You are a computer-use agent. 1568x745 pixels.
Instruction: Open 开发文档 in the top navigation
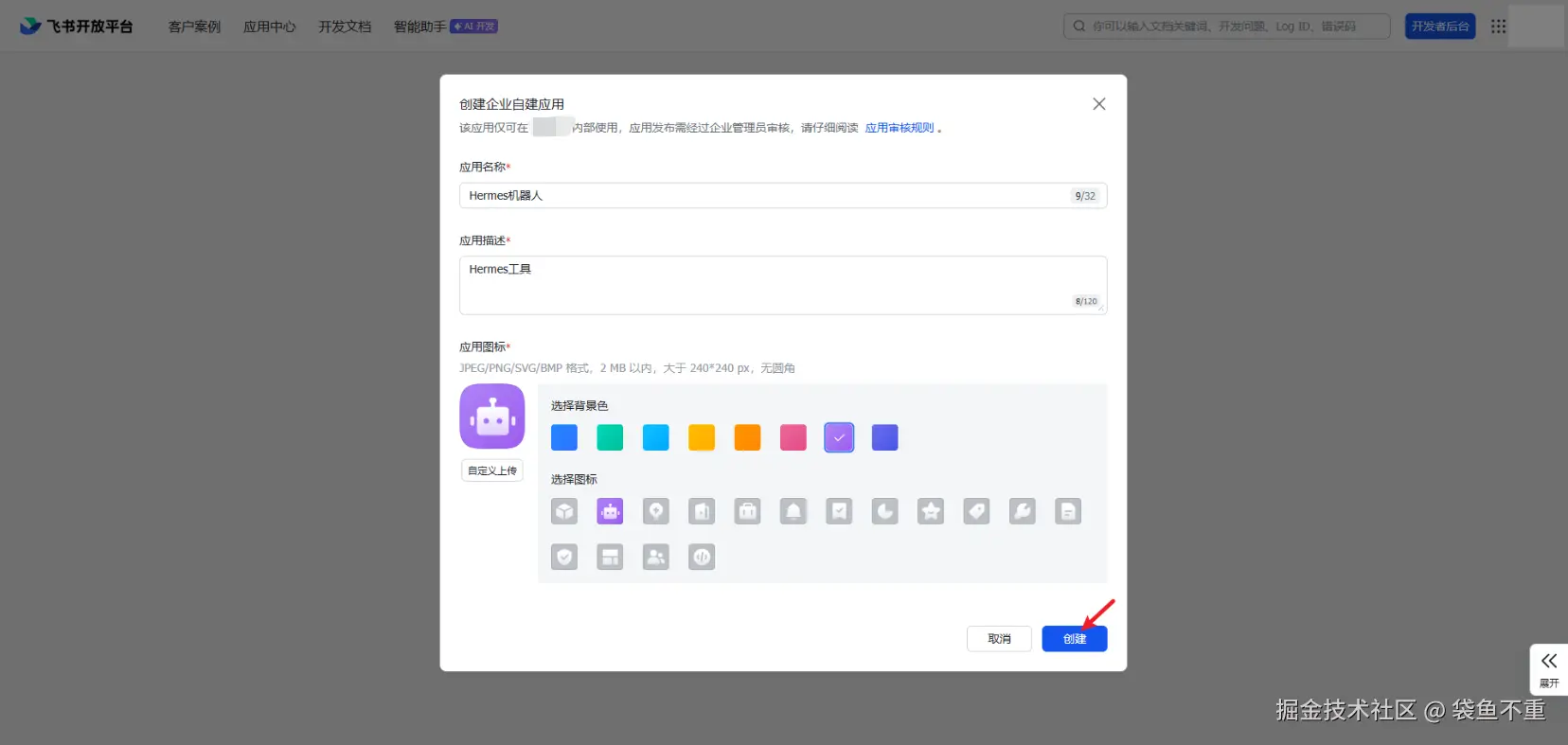click(345, 27)
